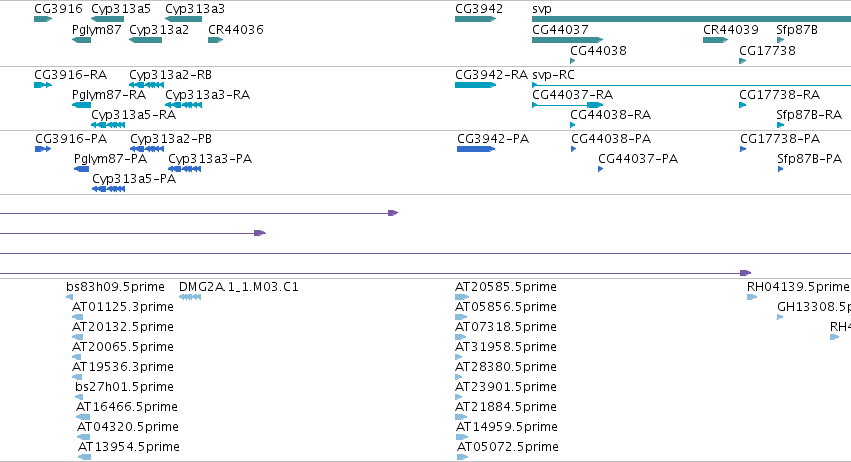Select the AT20065.5prime EST label
Image resolution: width=851 pixels, height=462 pixels.
click(x=123, y=347)
